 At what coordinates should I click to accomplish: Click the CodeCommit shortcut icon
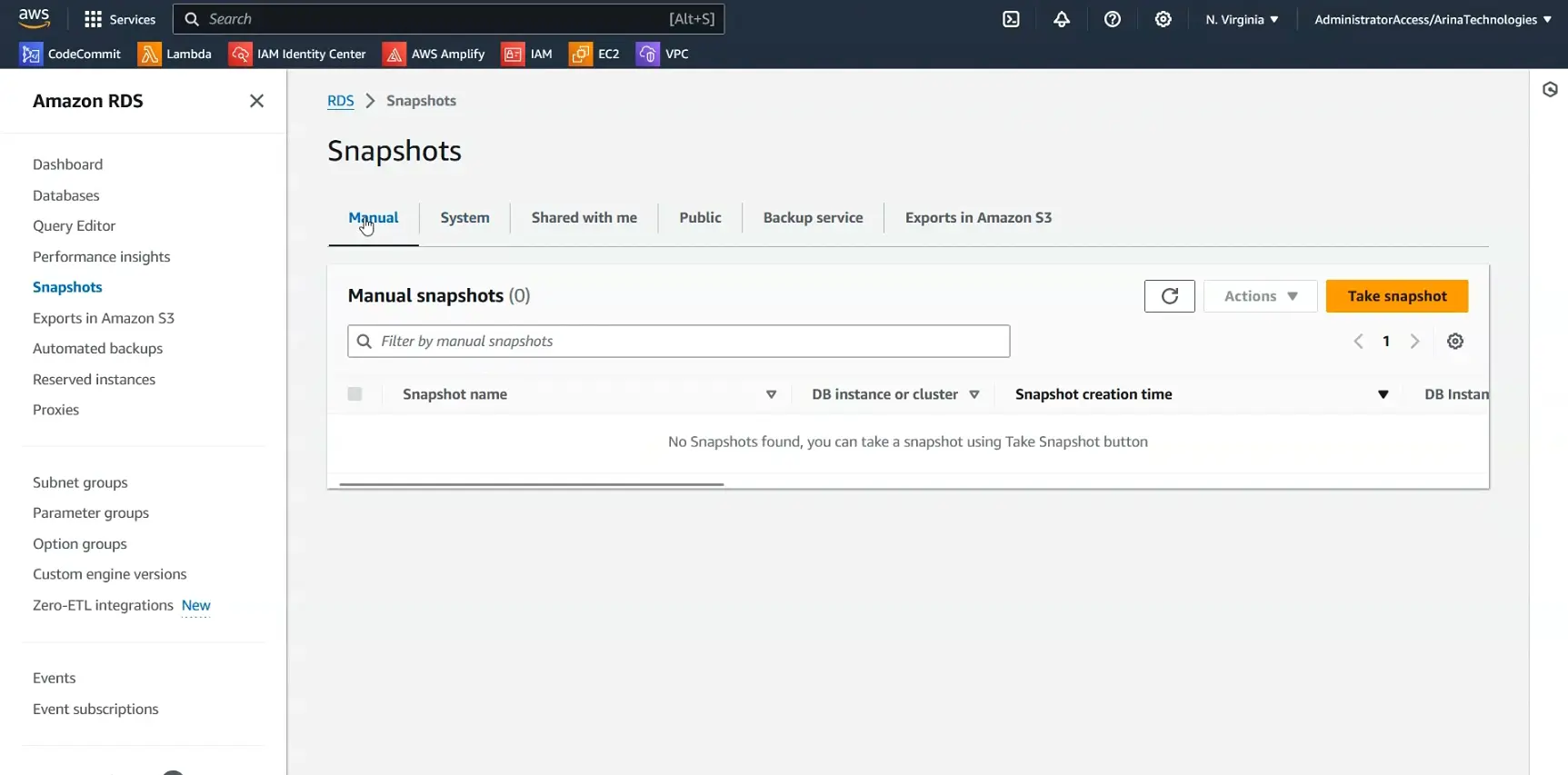coord(31,55)
